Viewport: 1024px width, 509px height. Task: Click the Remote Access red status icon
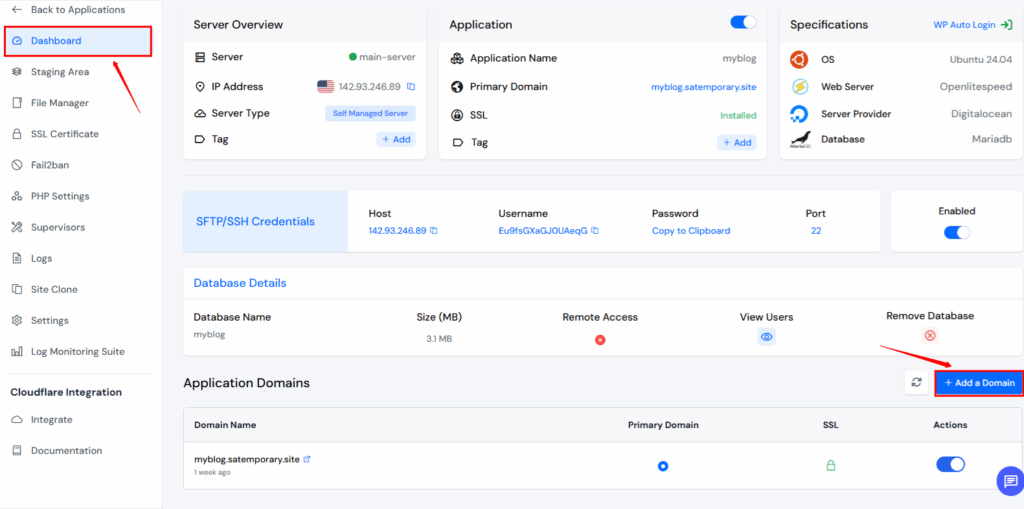[x=600, y=340]
